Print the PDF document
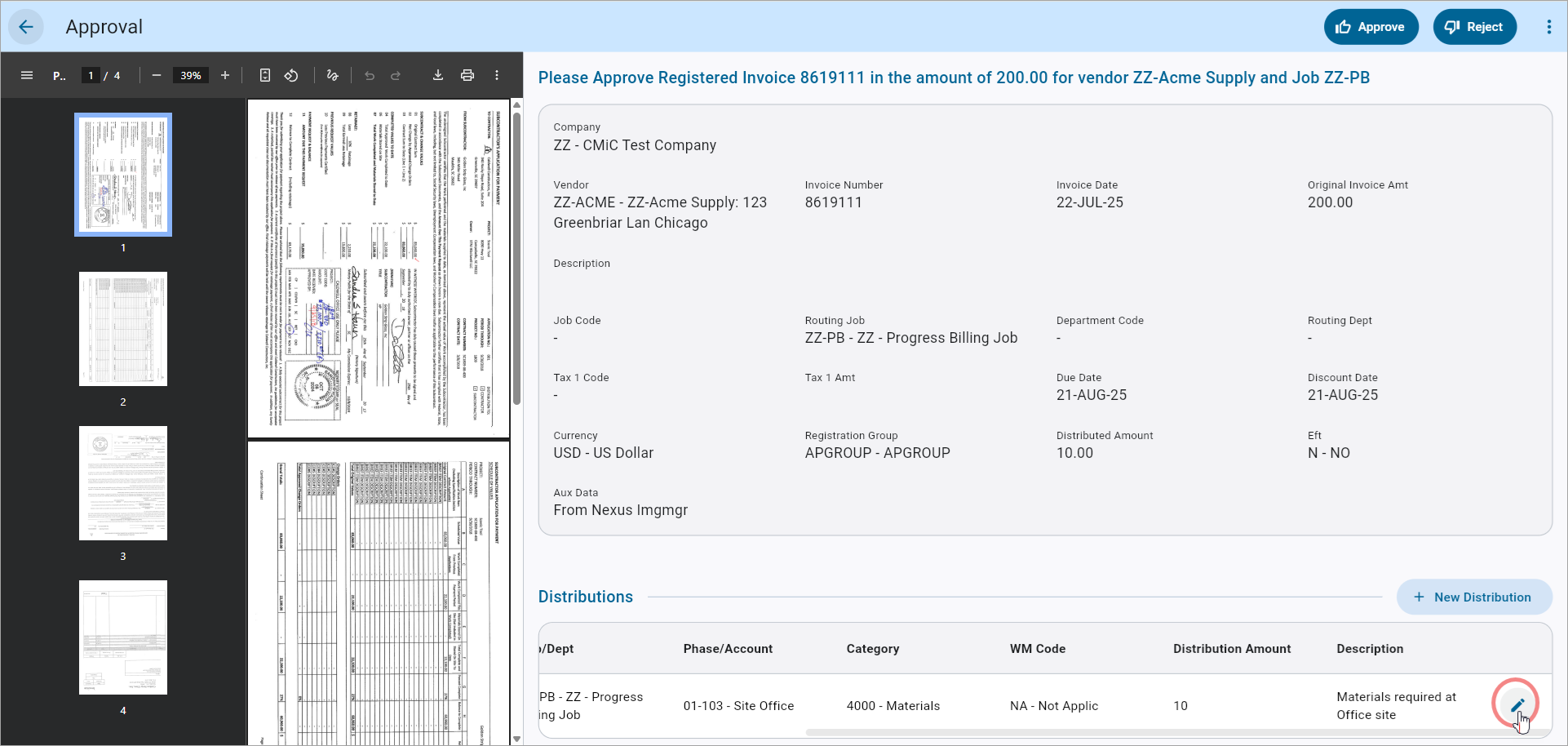 pos(467,75)
